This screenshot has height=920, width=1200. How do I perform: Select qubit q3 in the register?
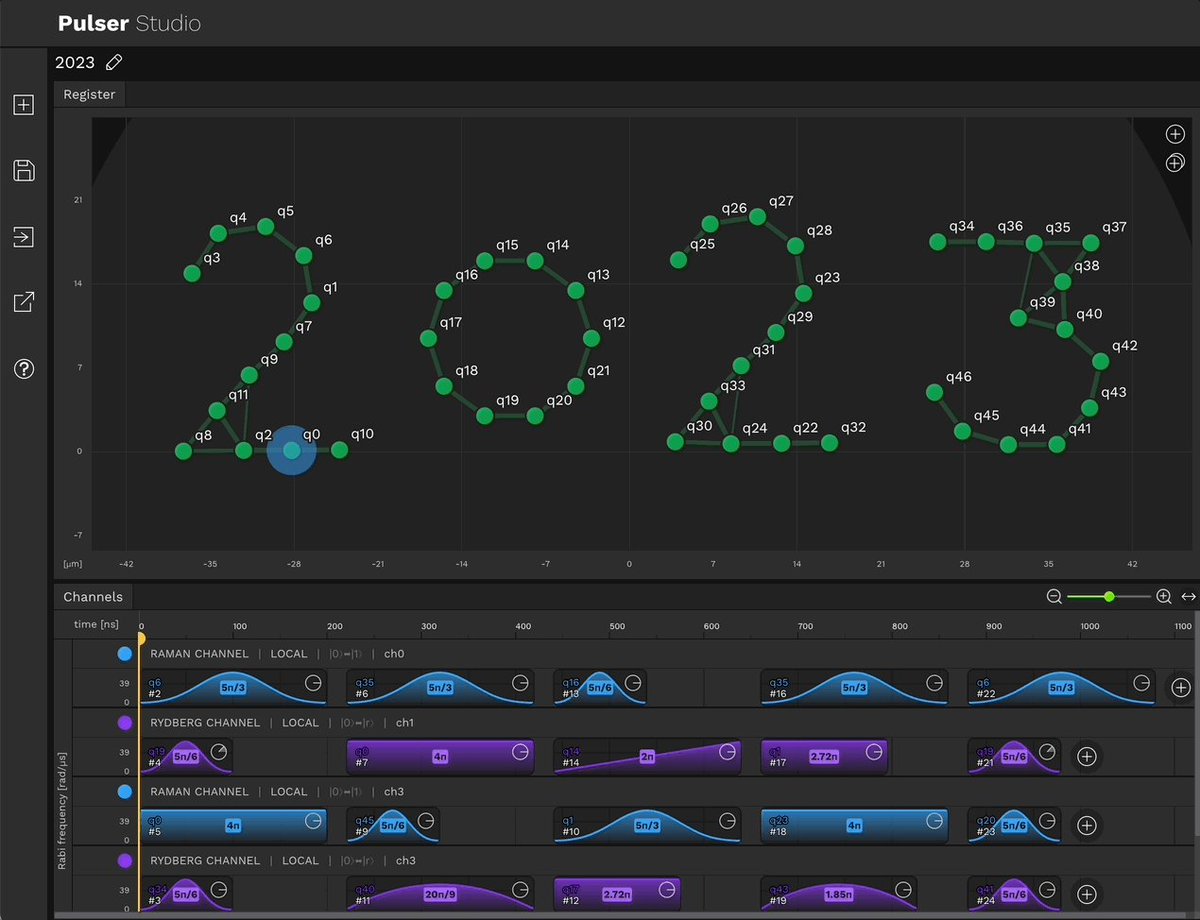point(192,273)
